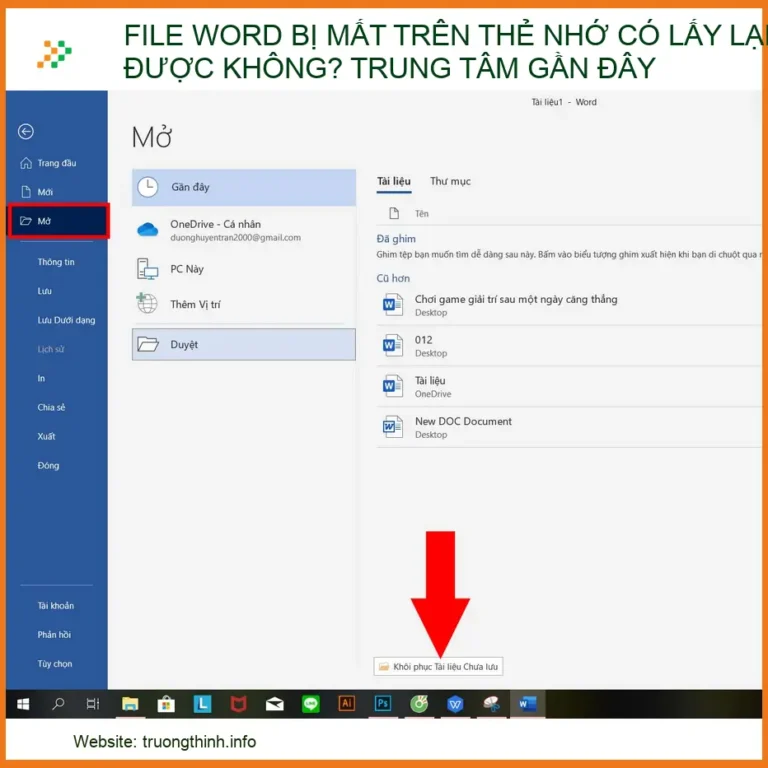Open green circular app on taskbar
Image resolution: width=768 pixels, height=768 pixels.
[x=419, y=704]
